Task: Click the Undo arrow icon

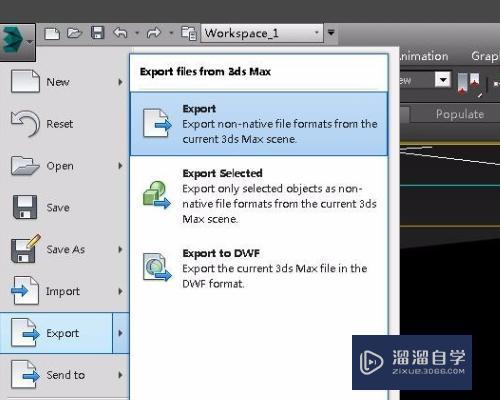Action: tap(120, 33)
